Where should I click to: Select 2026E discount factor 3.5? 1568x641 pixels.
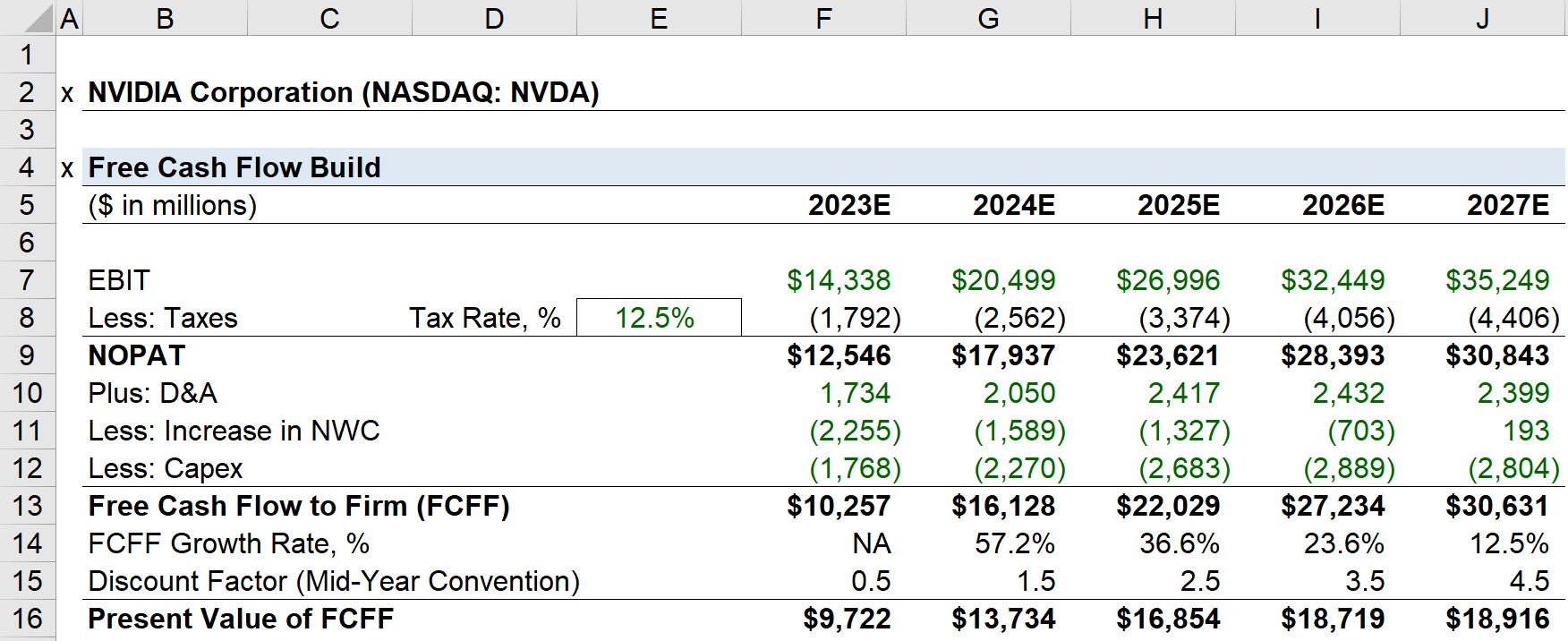click(x=1365, y=581)
